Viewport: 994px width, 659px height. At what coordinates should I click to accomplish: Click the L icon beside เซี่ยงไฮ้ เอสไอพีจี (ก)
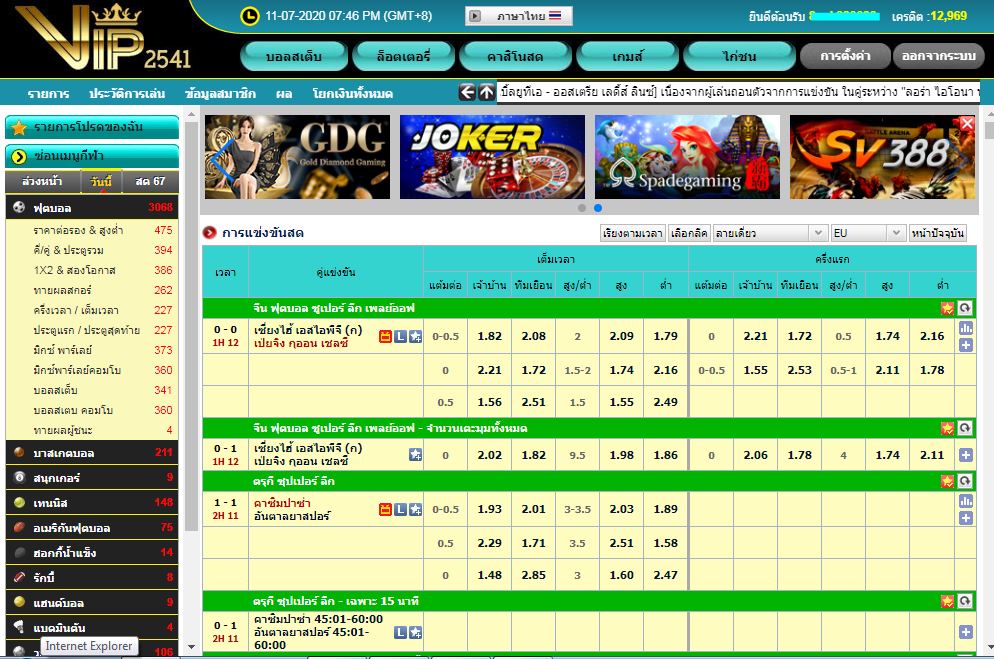click(400, 336)
